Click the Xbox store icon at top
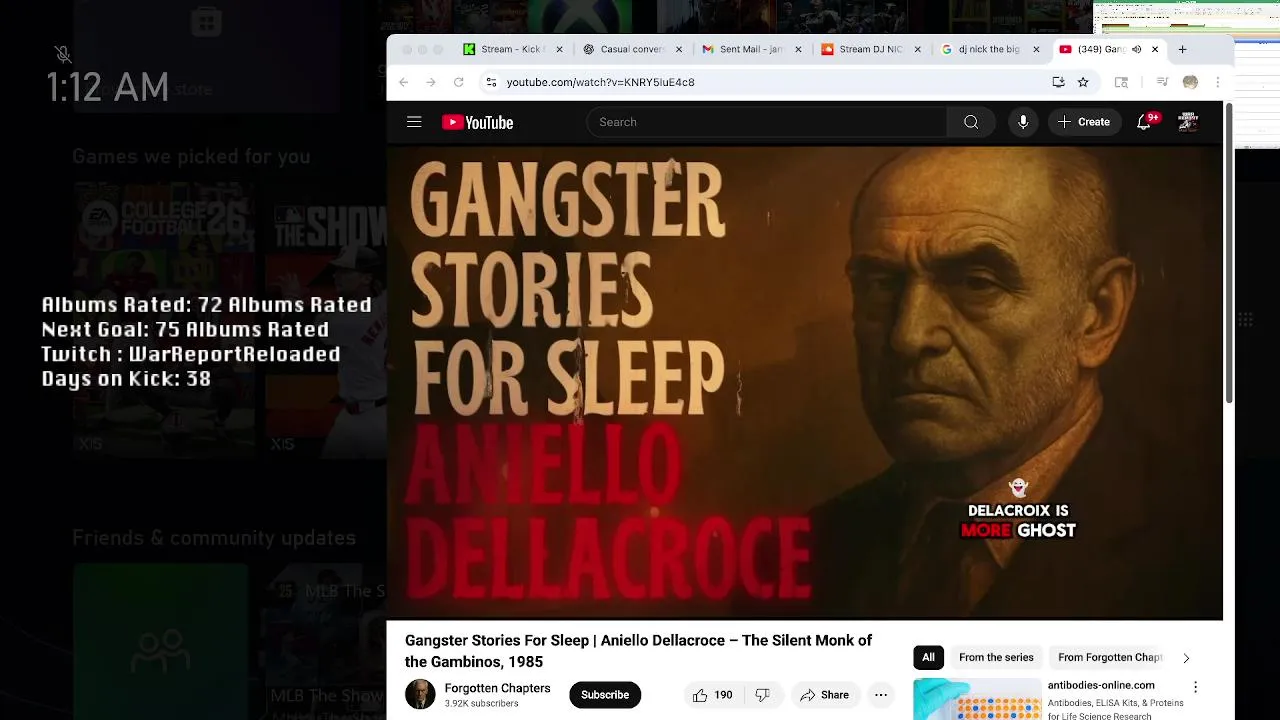Viewport: 1280px width, 720px height. tap(206, 23)
